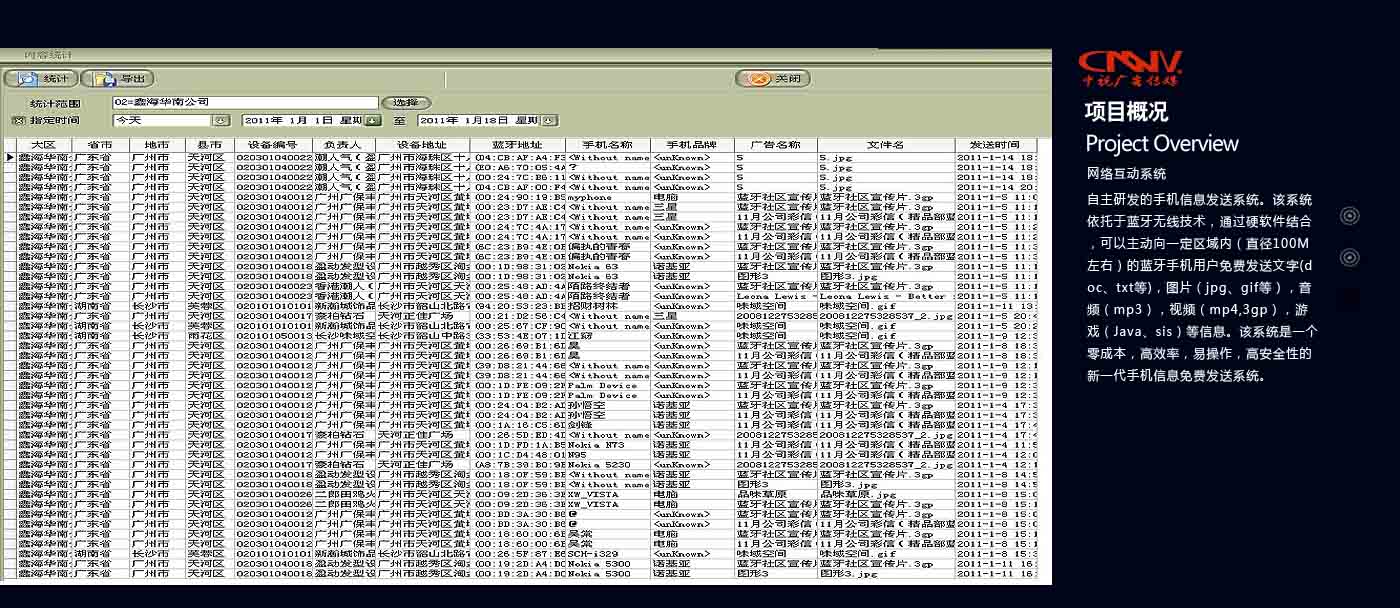Click the 选择 button beside the scope field

pyautogui.click(x=405, y=103)
